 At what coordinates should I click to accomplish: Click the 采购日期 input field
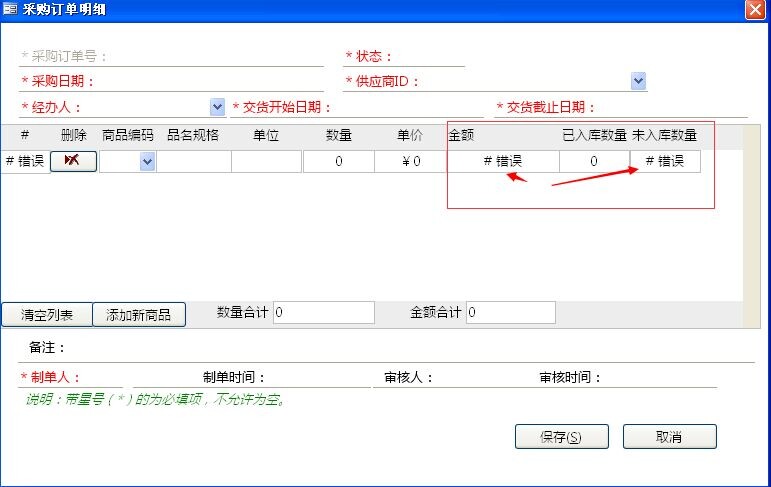[x=210, y=82]
